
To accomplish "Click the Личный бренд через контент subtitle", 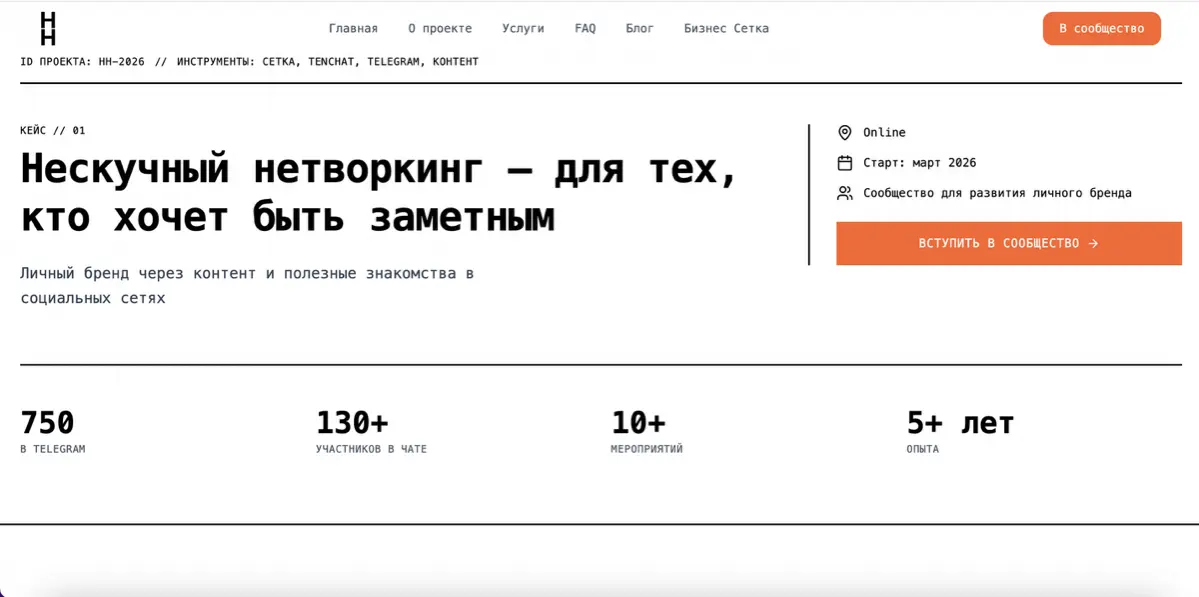I will [x=248, y=285].
